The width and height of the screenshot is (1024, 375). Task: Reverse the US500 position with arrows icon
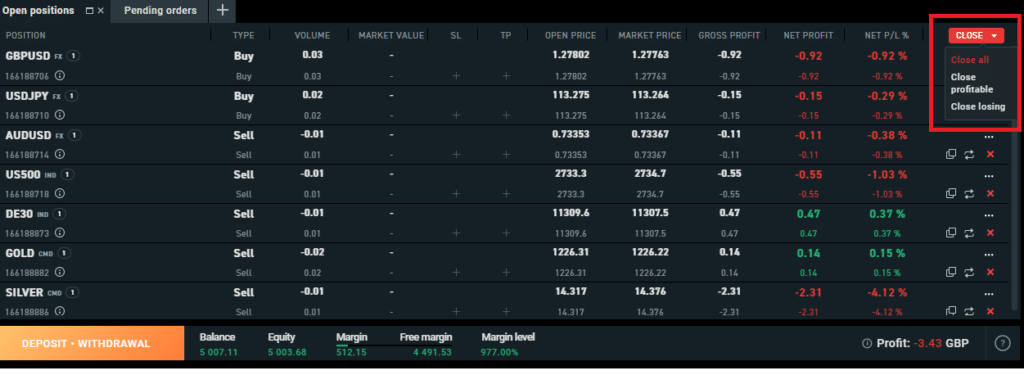(969, 193)
